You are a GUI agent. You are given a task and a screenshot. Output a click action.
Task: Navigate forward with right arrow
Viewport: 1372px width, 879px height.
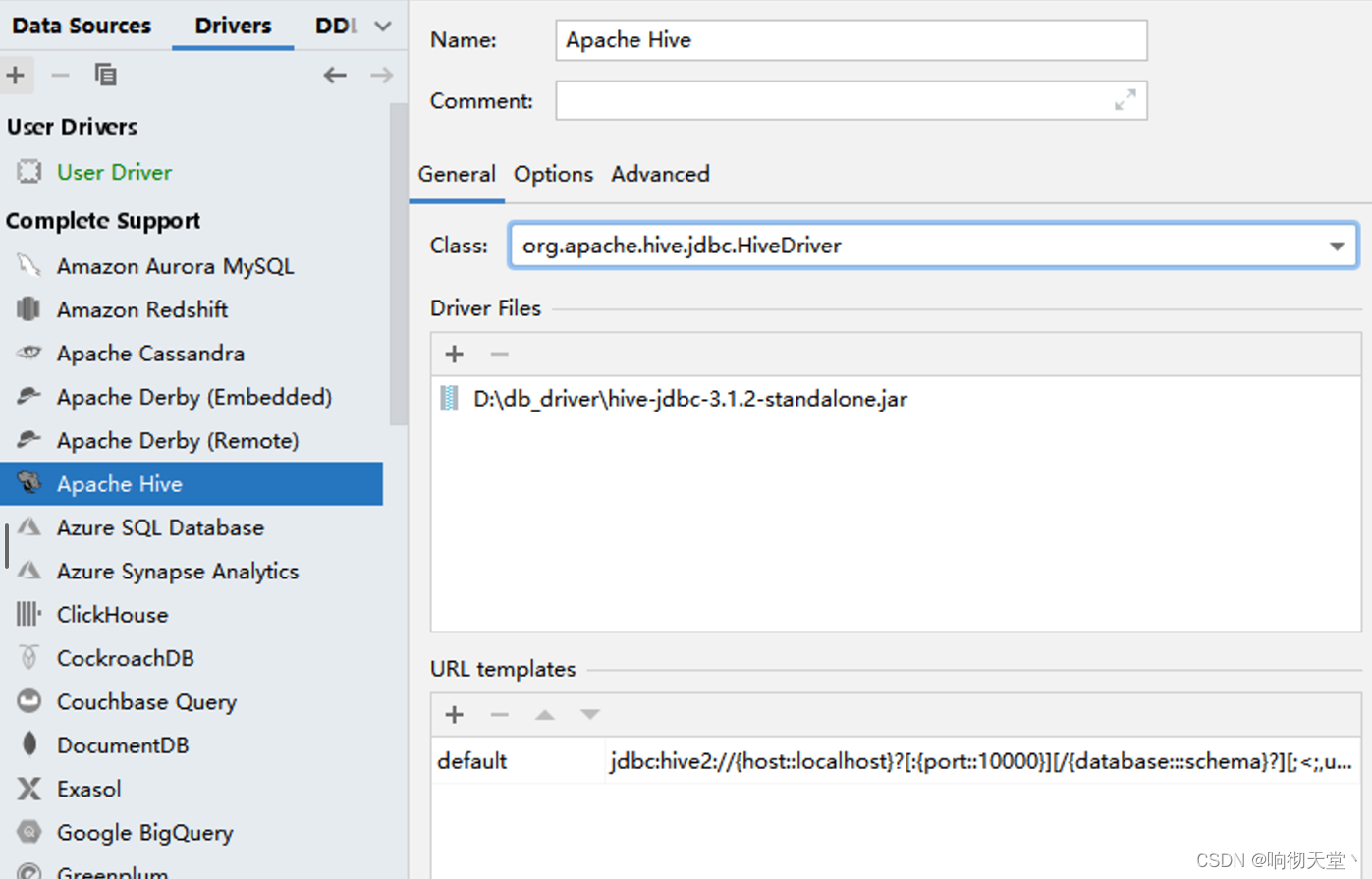coord(381,75)
